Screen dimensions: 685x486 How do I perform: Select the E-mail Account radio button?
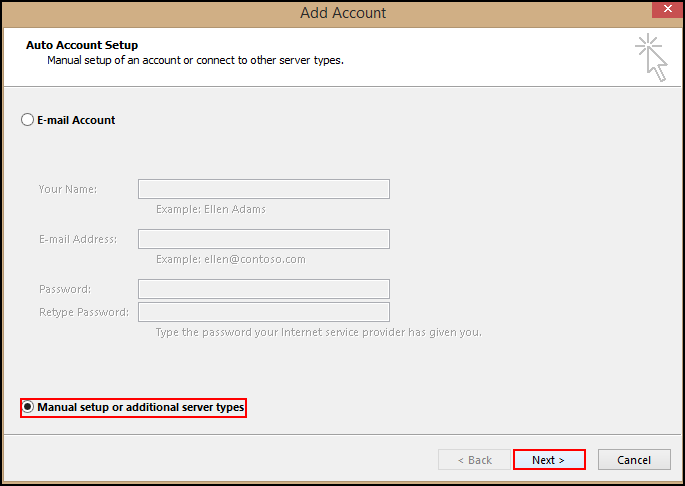[28, 120]
